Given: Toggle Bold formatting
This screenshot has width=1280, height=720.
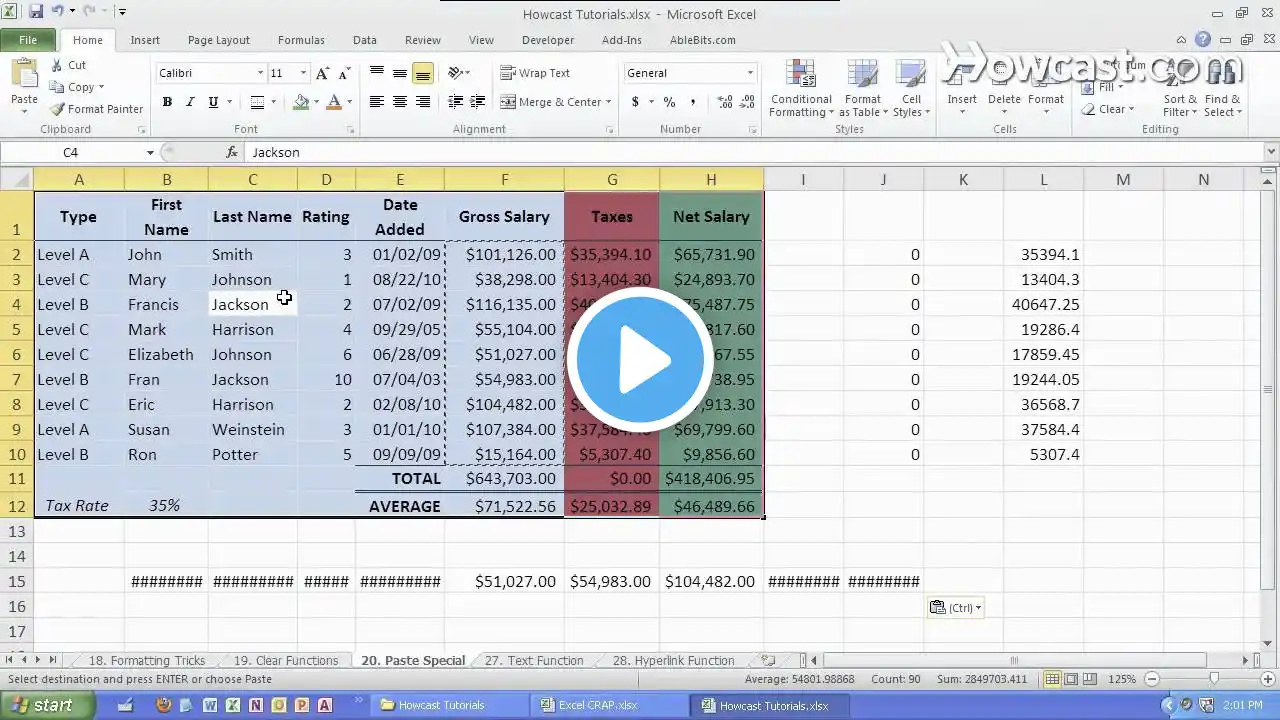Looking at the screenshot, I should 167,102.
